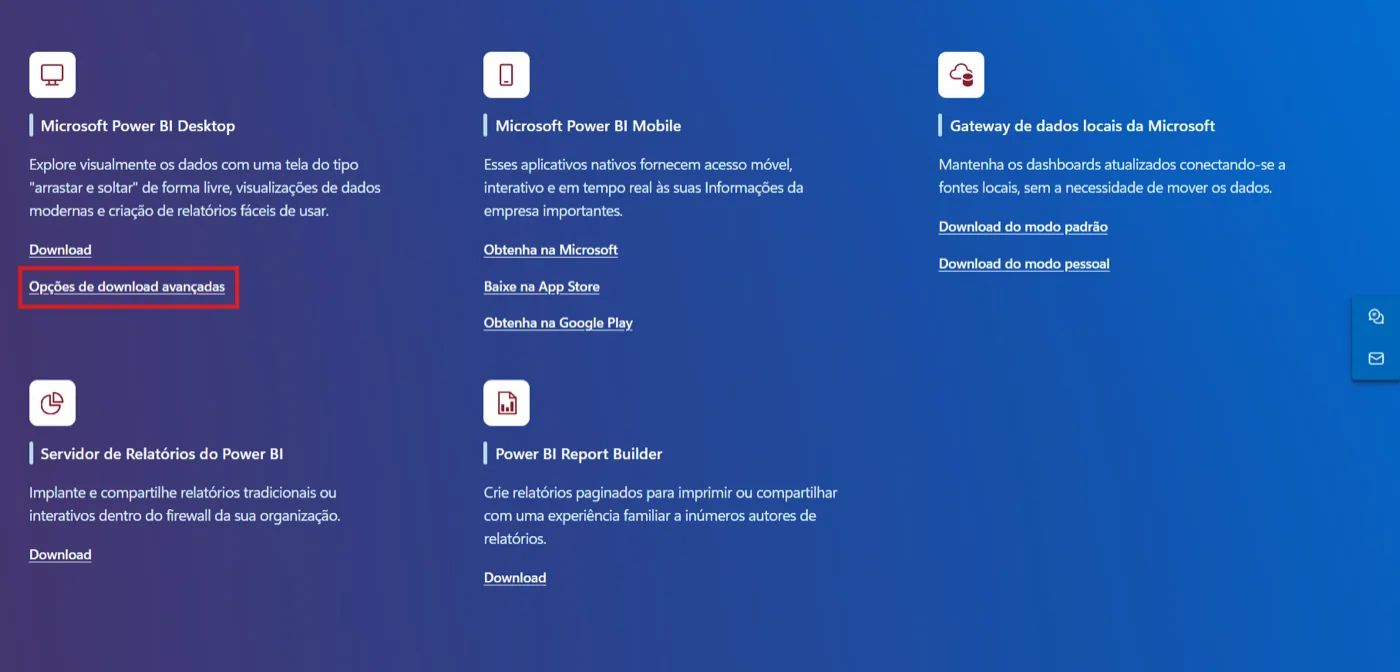
Task: Click the Report Builder document chart icon
Action: pos(506,403)
